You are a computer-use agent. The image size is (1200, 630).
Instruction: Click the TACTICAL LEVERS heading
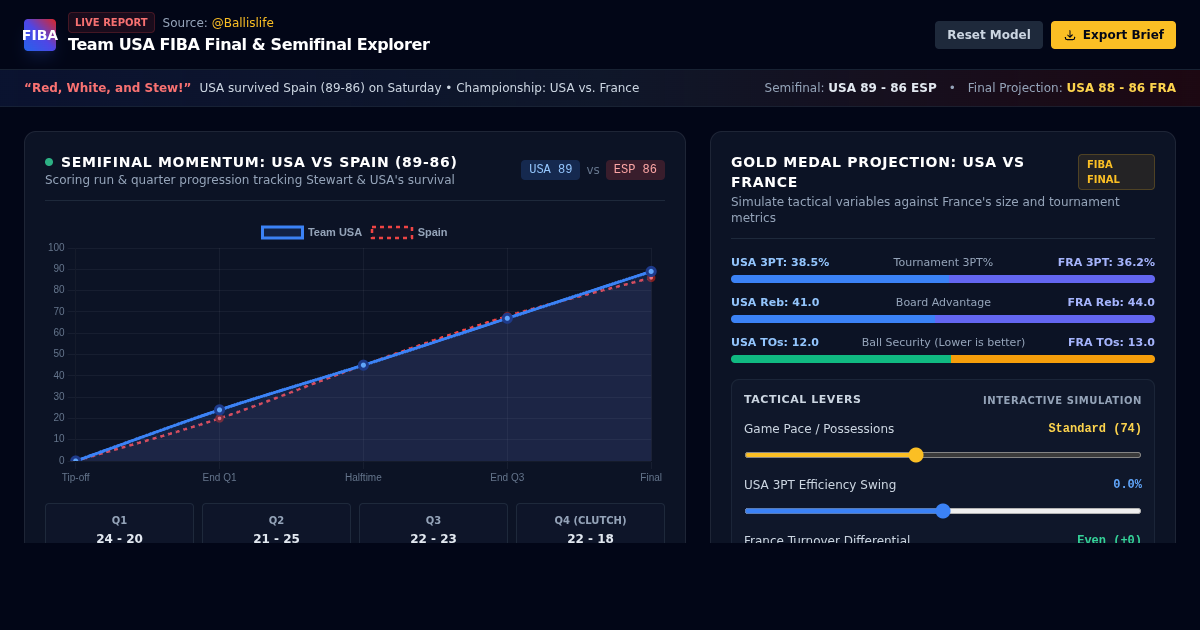tap(802, 399)
